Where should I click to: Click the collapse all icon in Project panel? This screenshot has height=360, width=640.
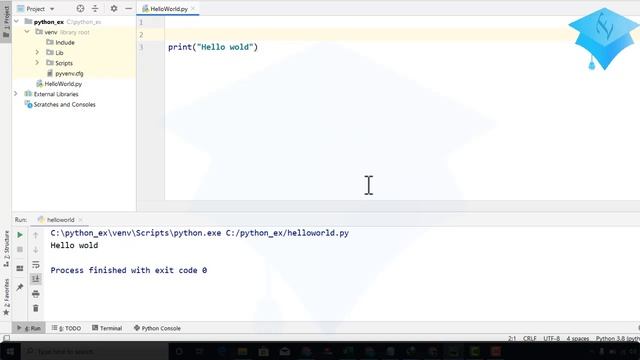95,9
